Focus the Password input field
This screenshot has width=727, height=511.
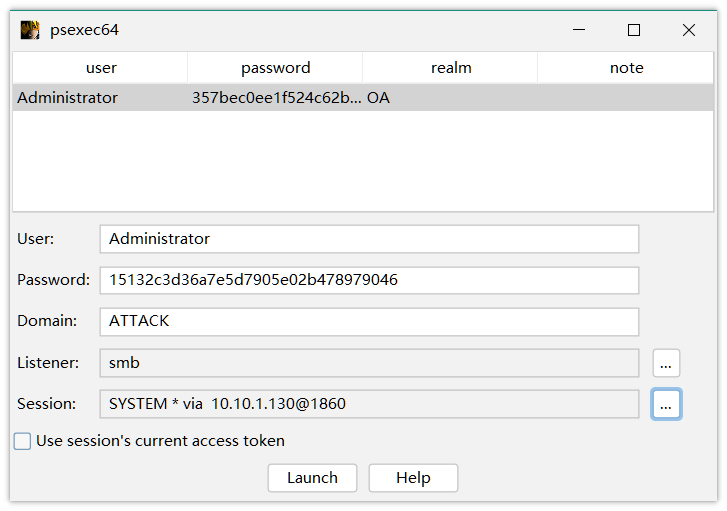coord(370,280)
